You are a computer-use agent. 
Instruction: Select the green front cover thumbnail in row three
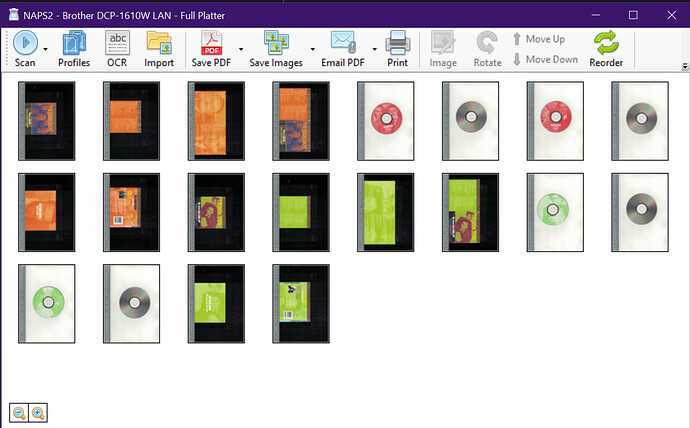216,304
